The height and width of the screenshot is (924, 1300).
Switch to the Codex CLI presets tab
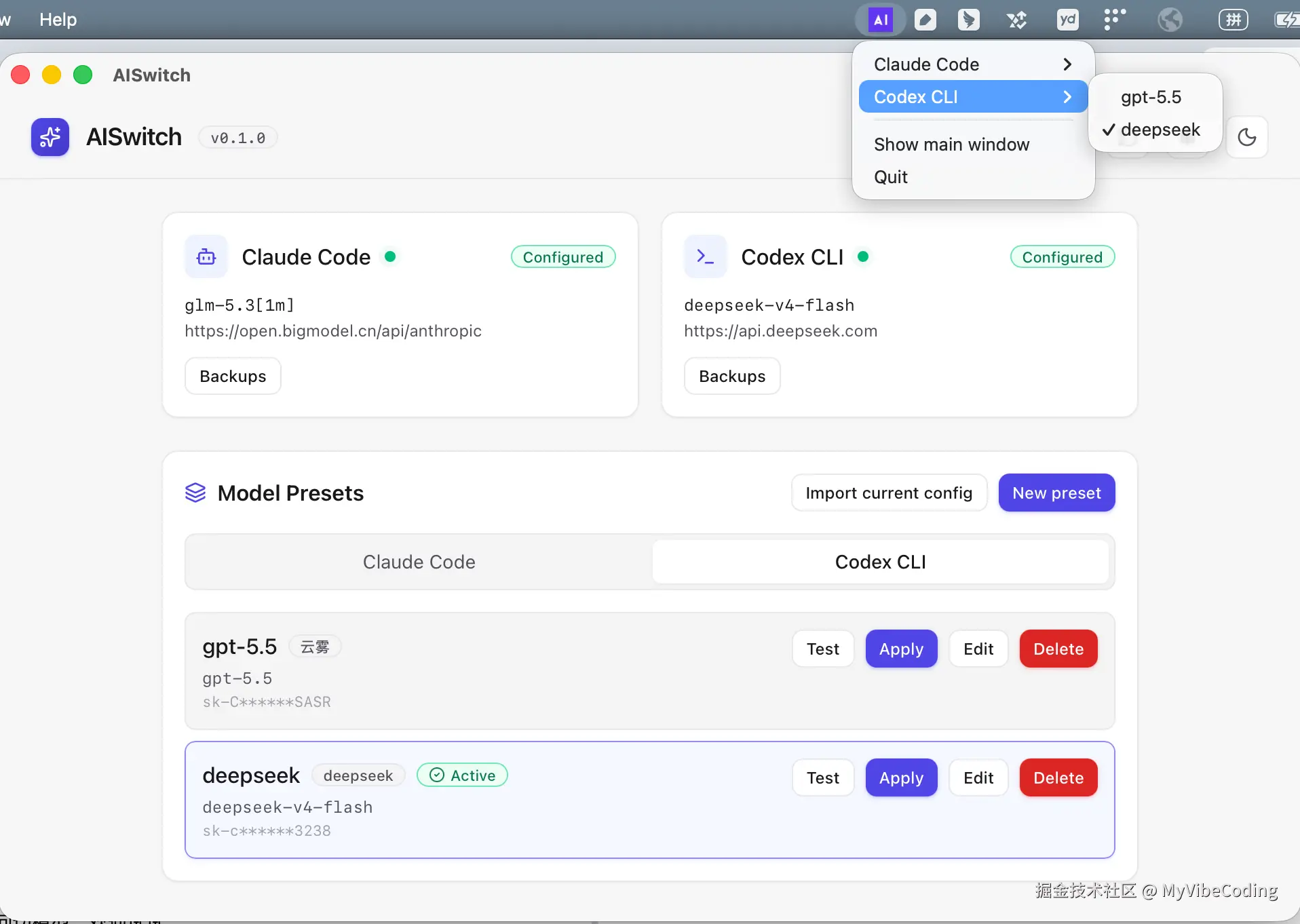(881, 562)
